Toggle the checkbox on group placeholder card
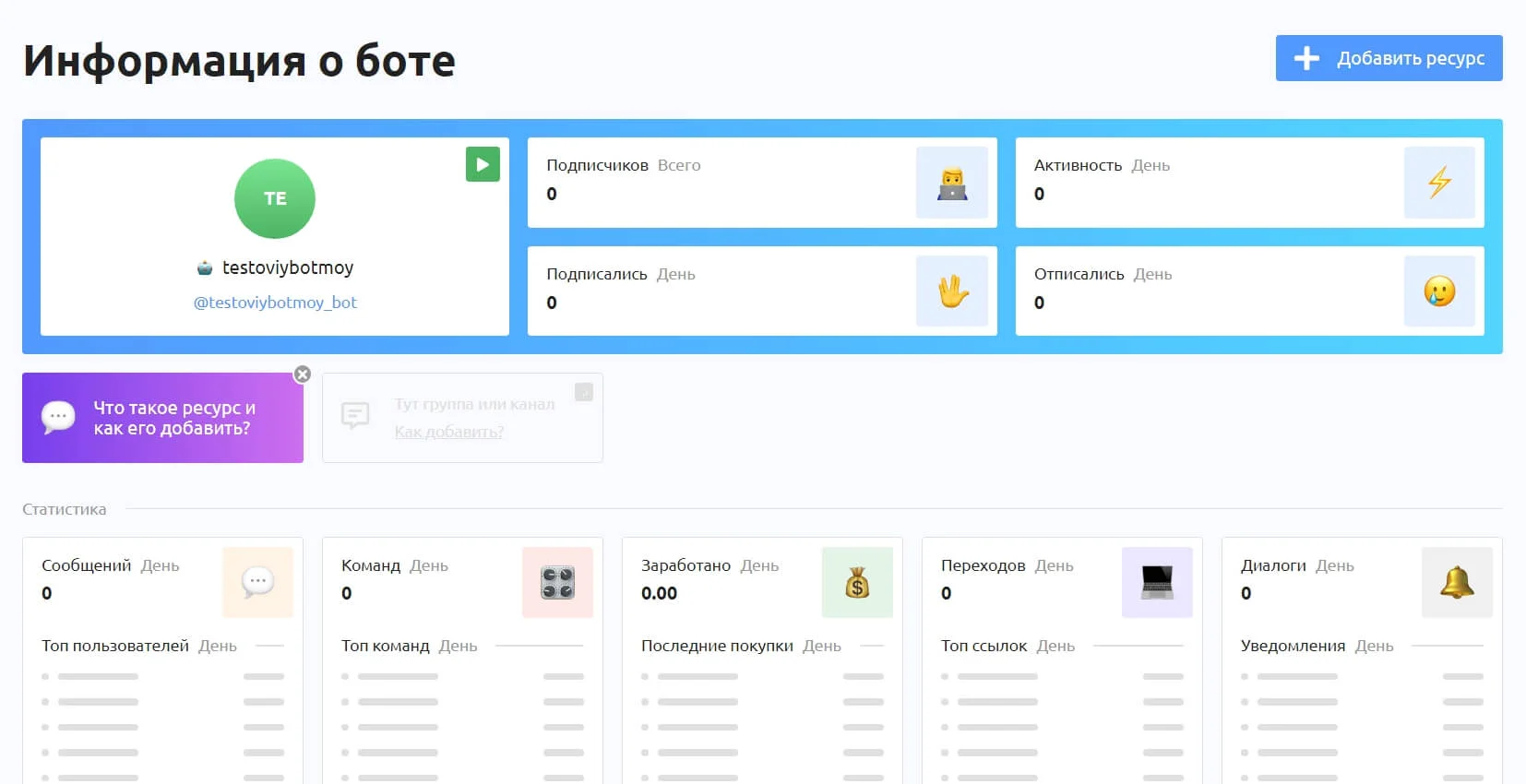 (584, 392)
